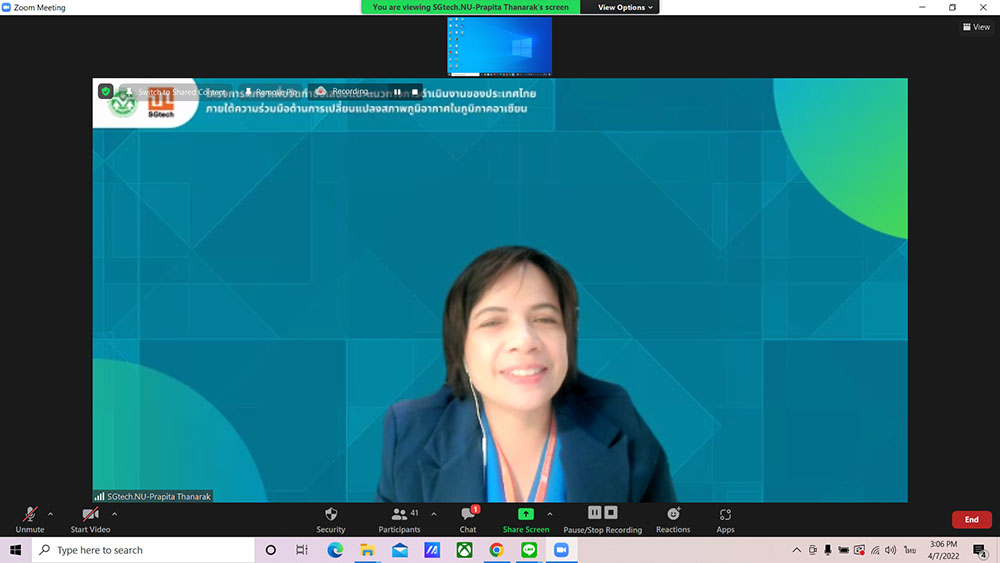Viewport: 1000px width, 563px height.
Task: Stop recording in the top overlay
Action: pyautogui.click(x=415, y=92)
